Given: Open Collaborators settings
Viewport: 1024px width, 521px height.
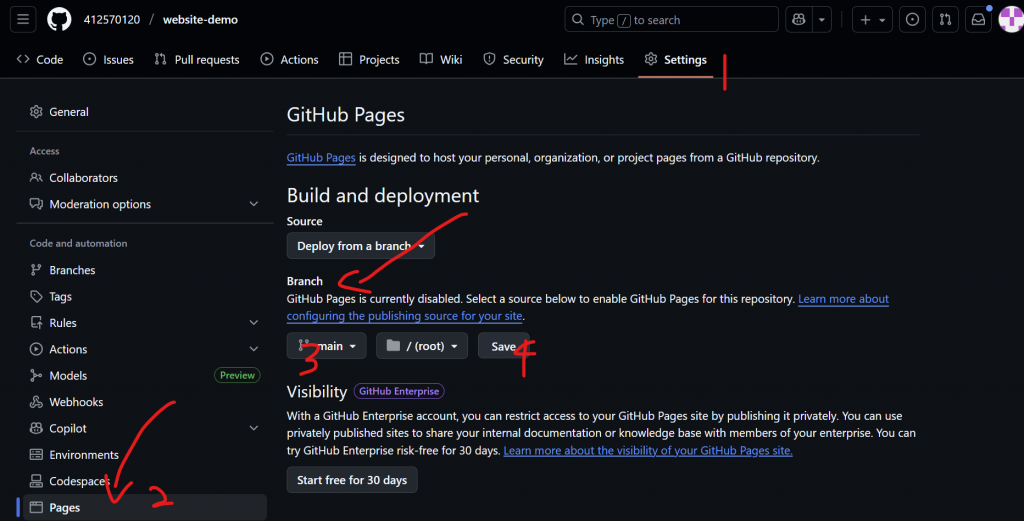Looking at the screenshot, I should click(x=144, y=178).
